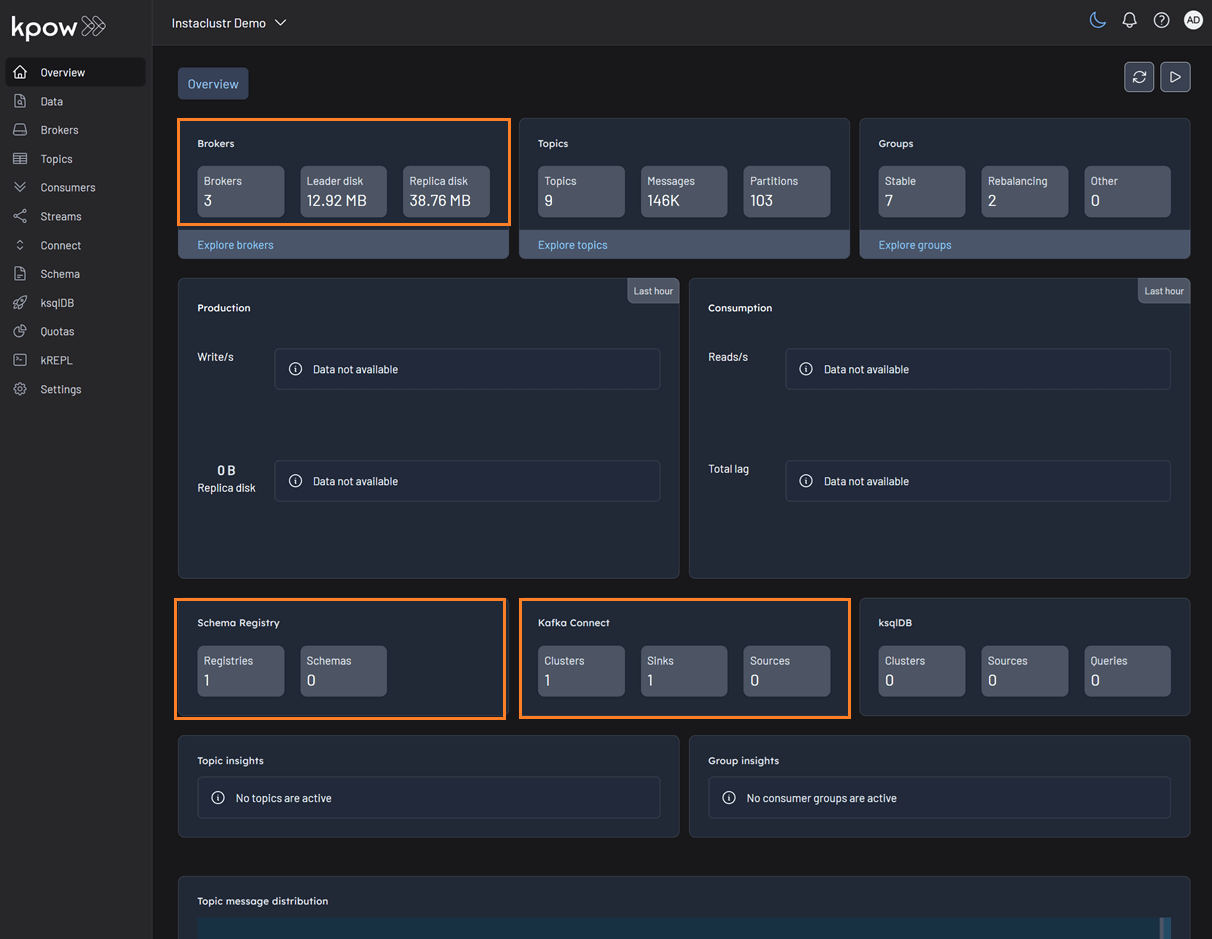
Task: Click the Leader disk 12.92 MB tile
Action: (x=344, y=191)
